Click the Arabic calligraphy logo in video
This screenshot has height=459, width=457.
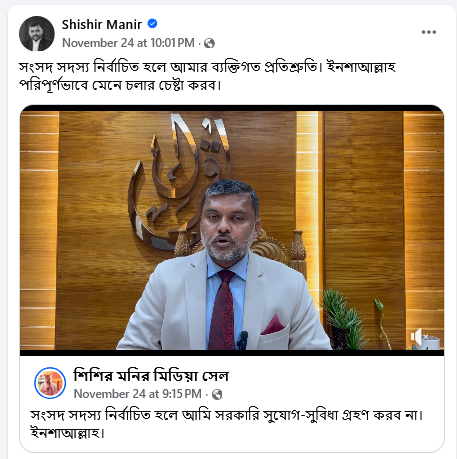coord(178,181)
